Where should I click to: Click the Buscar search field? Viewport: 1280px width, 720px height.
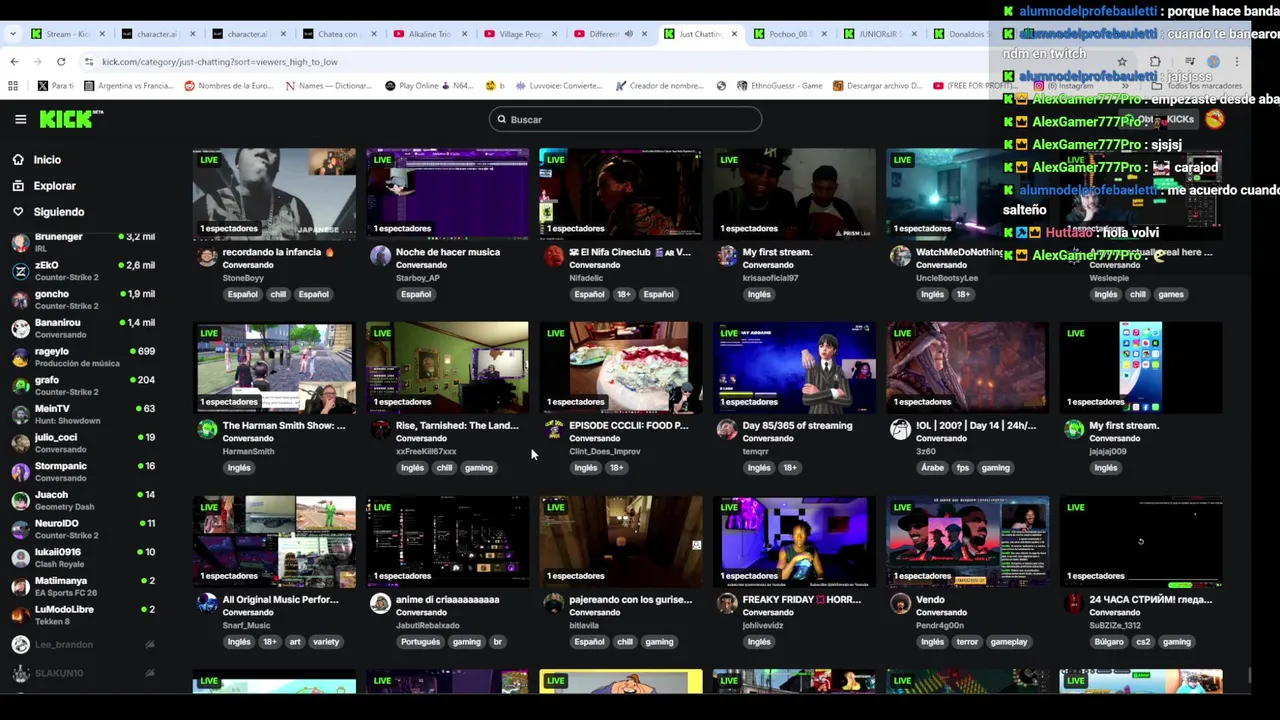(625, 120)
